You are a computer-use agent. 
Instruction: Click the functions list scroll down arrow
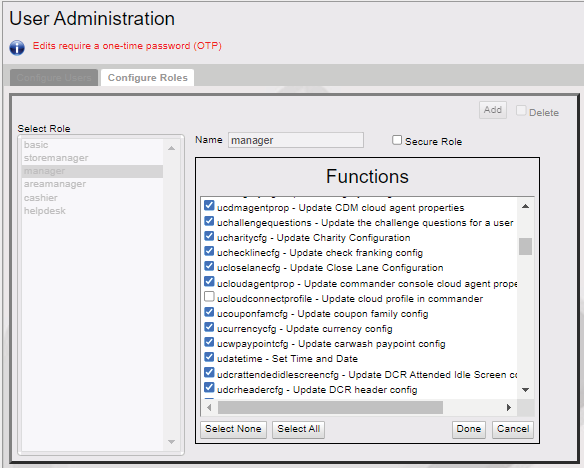(x=526, y=390)
